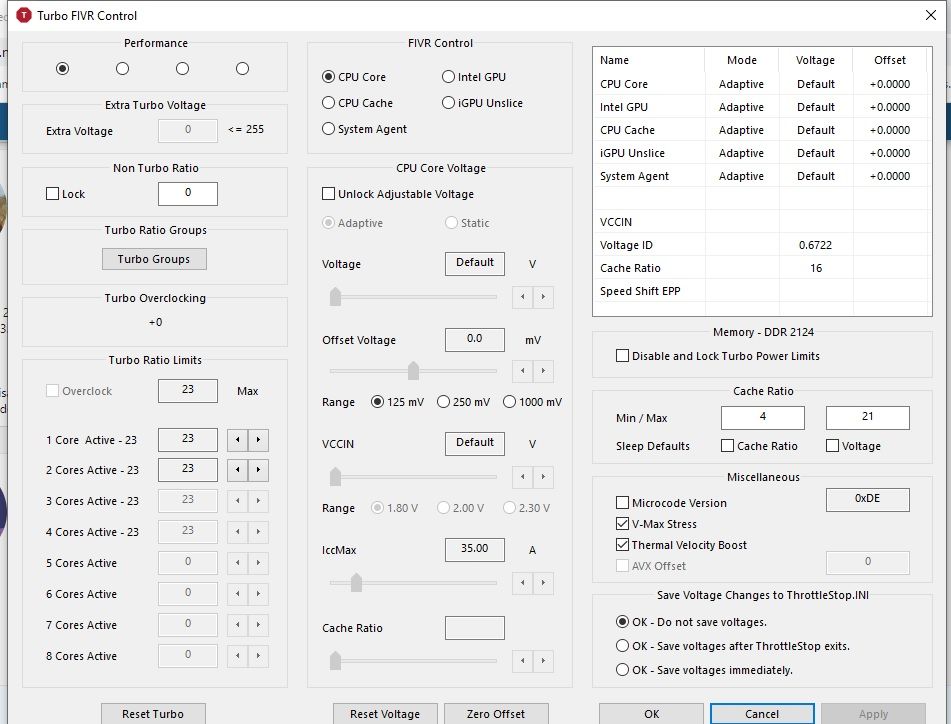Click left arrow next to 4 Cores Active
The width and height of the screenshot is (951, 724).
coord(238,532)
